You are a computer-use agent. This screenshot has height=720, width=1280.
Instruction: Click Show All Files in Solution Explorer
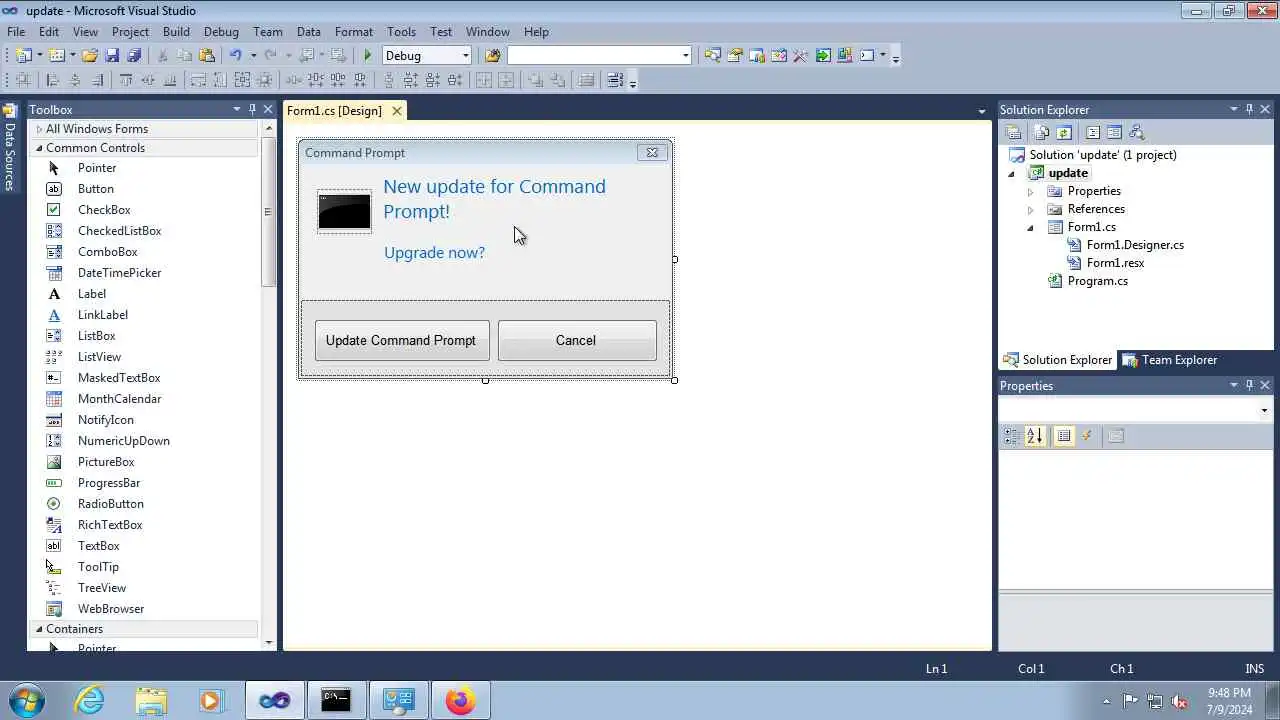point(1041,132)
